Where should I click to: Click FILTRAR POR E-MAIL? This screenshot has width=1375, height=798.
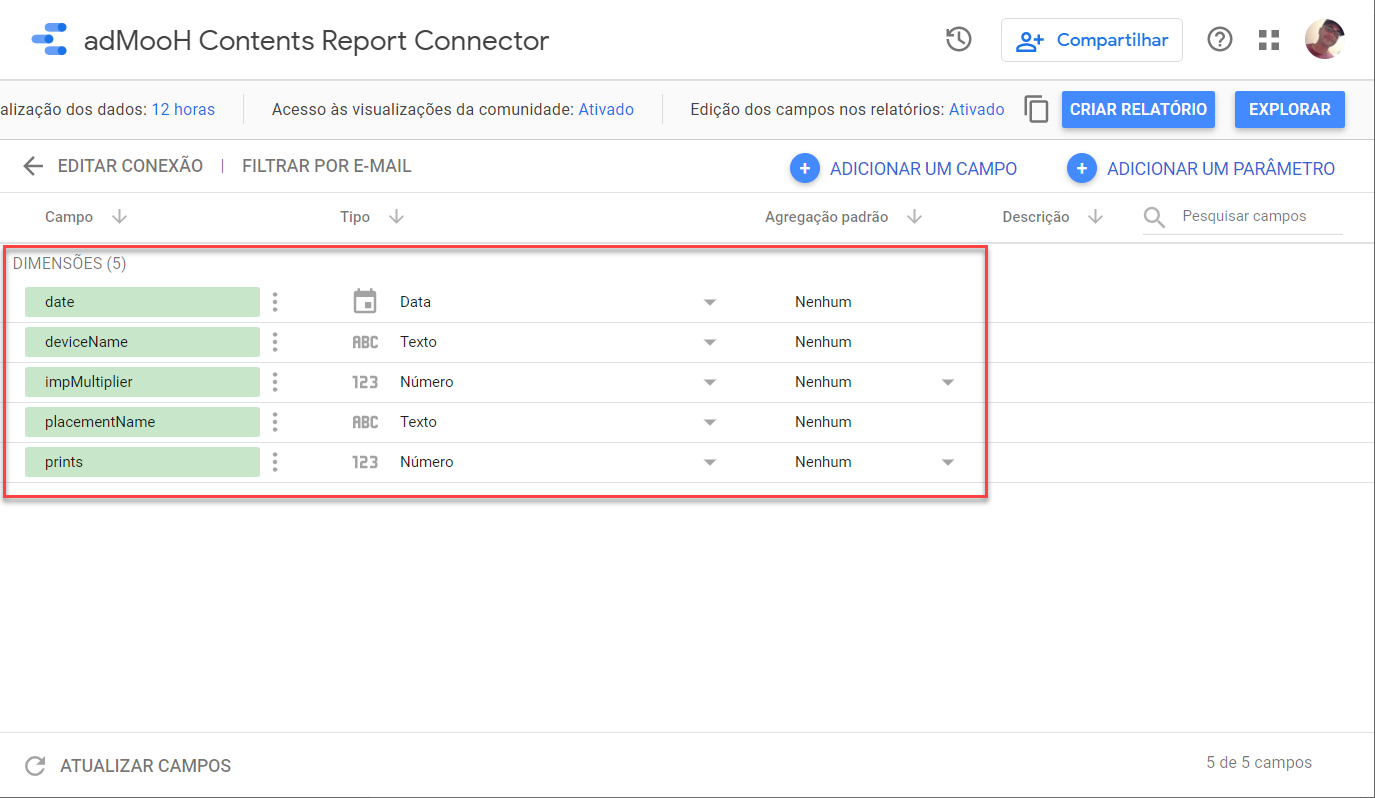[x=327, y=166]
